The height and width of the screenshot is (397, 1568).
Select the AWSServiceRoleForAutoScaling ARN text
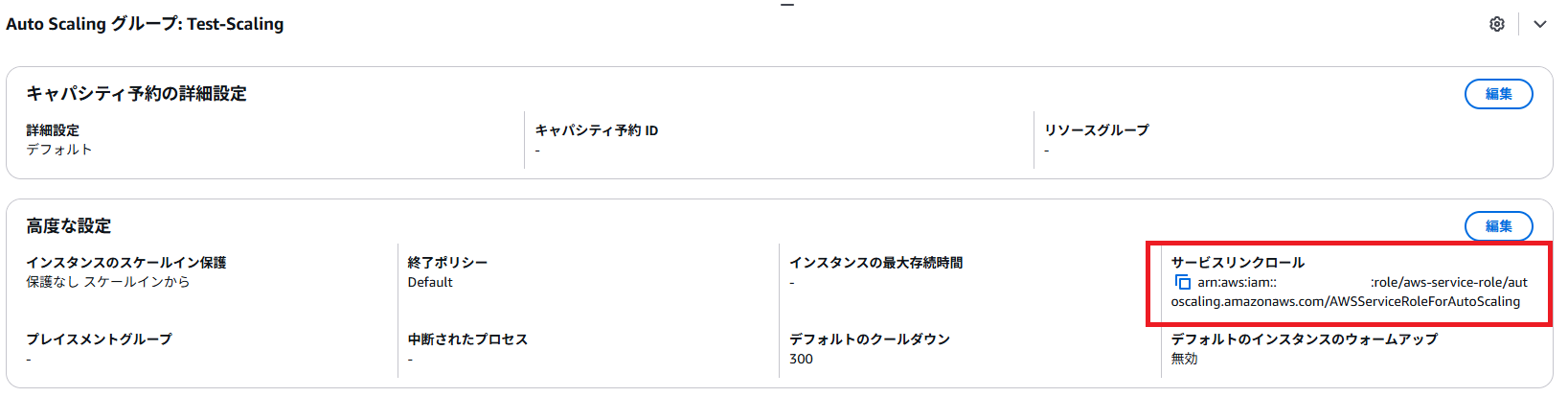1345,301
